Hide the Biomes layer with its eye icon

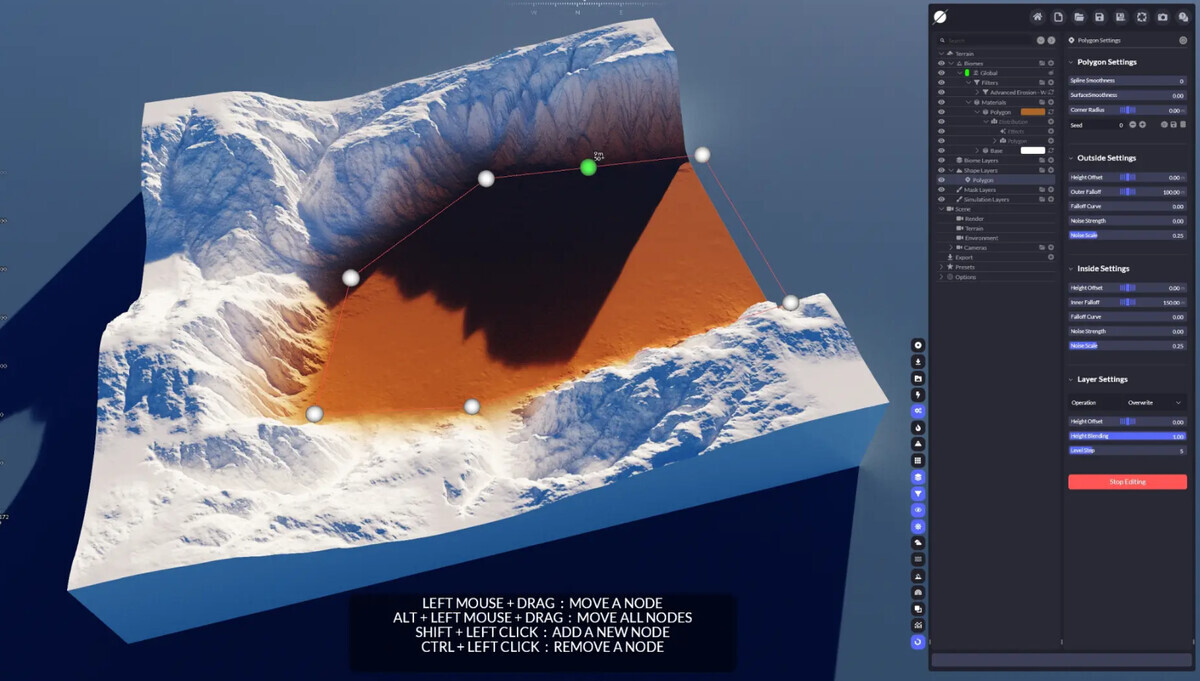[x=941, y=63]
